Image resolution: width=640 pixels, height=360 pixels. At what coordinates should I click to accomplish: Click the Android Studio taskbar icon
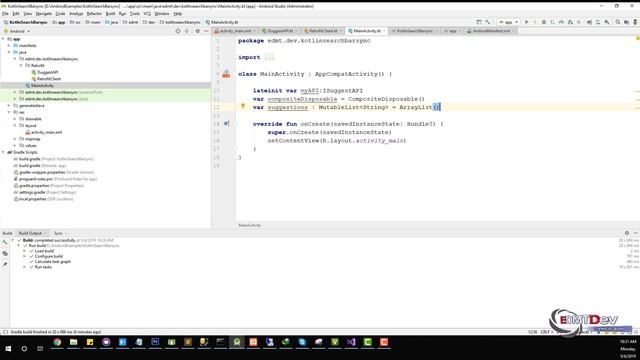[x=237, y=342]
